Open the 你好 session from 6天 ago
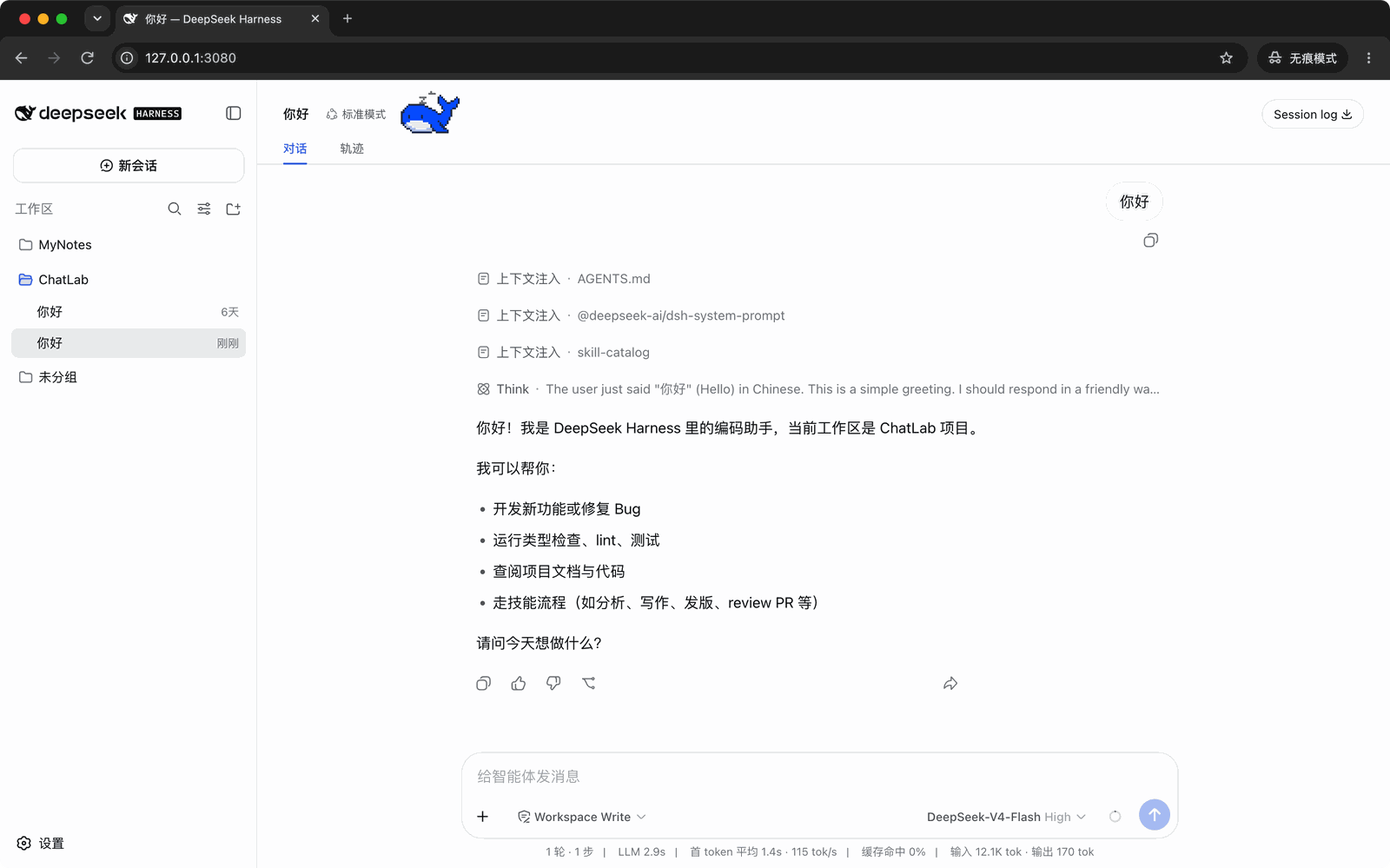 click(x=129, y=312)
